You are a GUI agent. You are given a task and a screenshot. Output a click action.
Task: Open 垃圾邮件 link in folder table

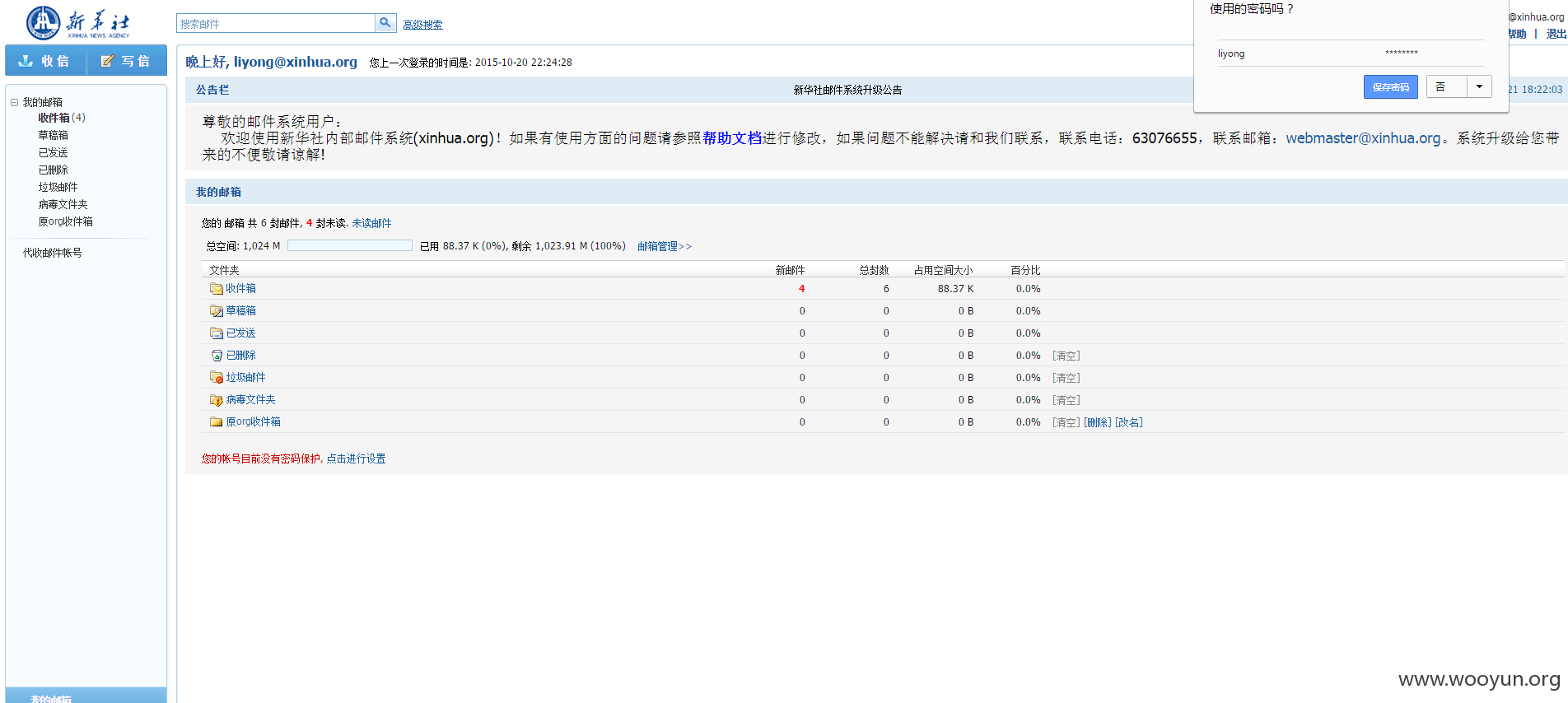click(x=245, y=378)
